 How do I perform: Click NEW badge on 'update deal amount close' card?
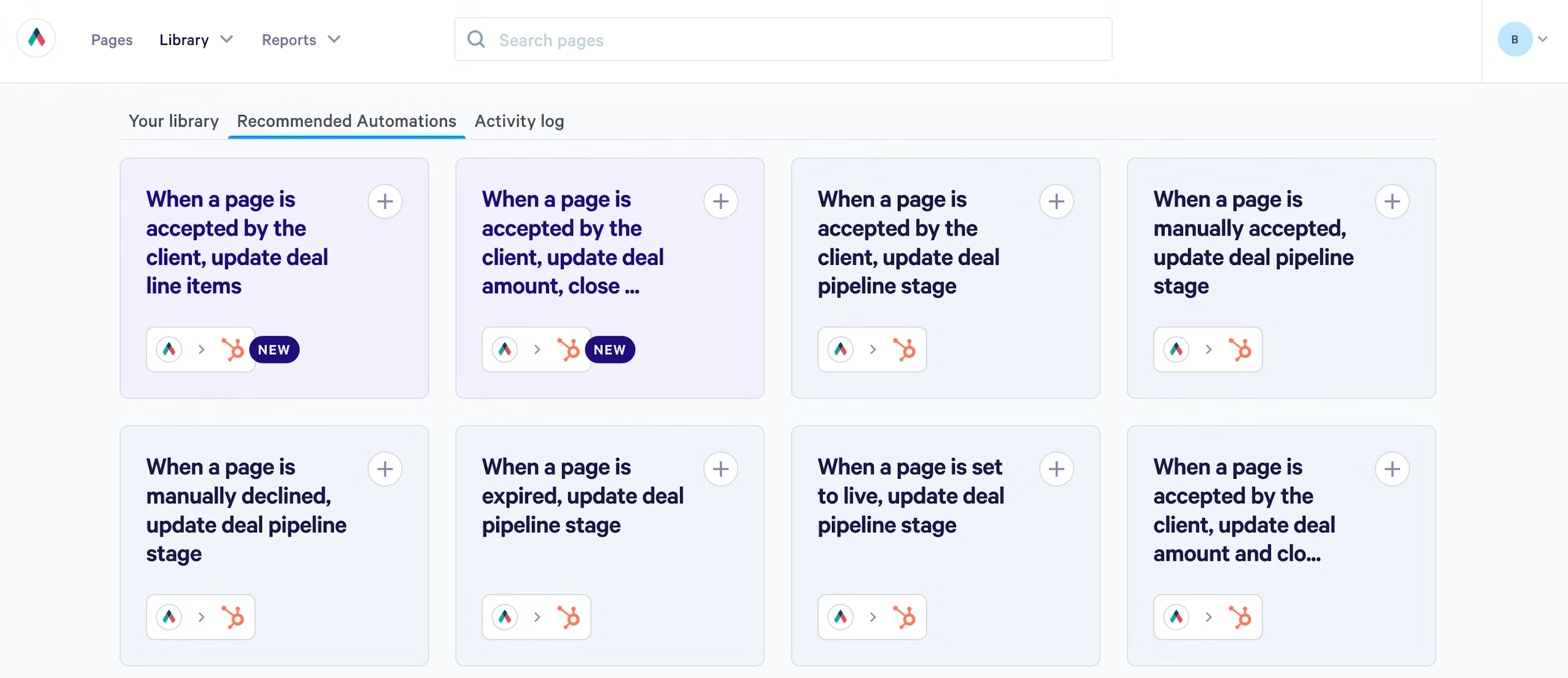[610, 349]
